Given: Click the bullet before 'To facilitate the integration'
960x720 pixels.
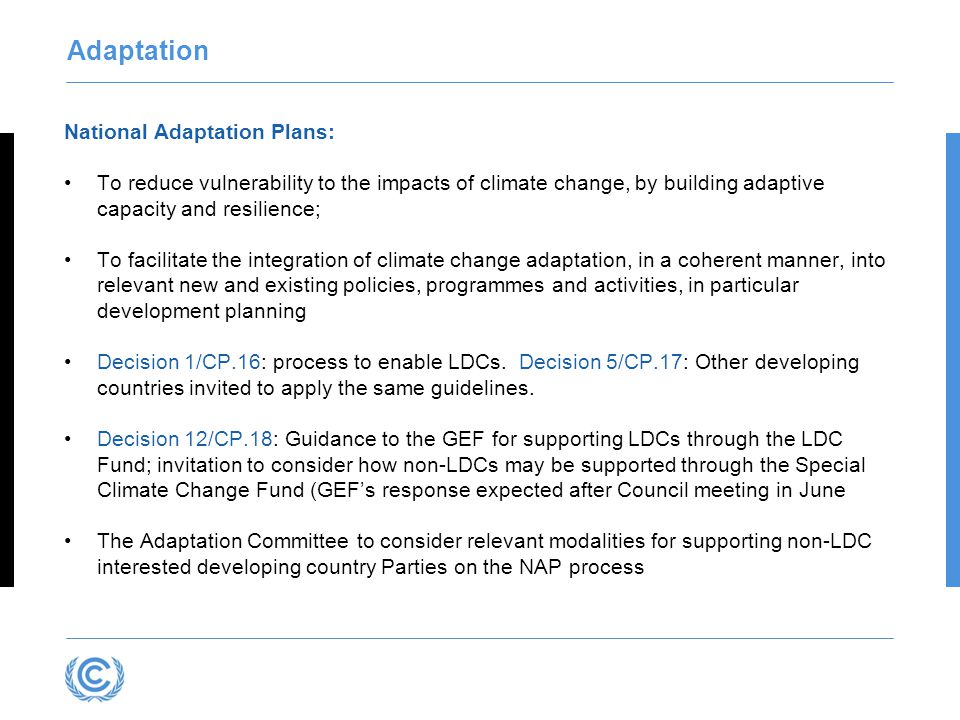Looking at the screenshot, I should (x=68, y=260).
